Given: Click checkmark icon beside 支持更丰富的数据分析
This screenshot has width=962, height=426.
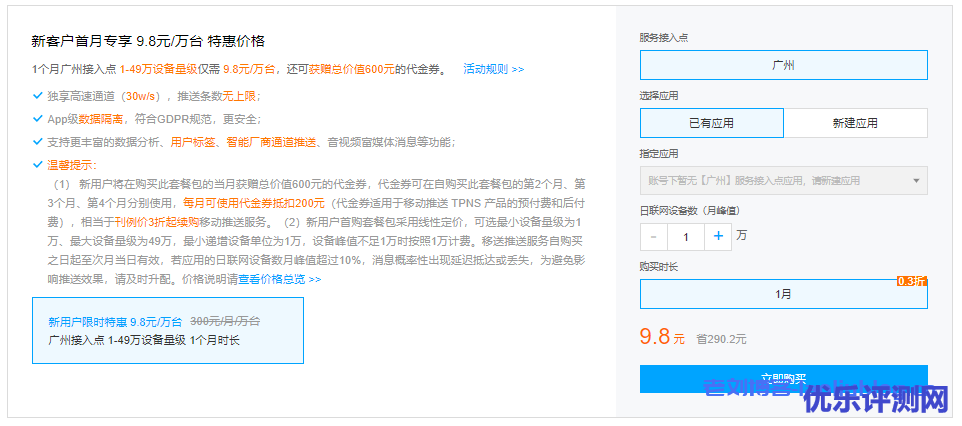Looking at the screenshot, I should (37, 142).
